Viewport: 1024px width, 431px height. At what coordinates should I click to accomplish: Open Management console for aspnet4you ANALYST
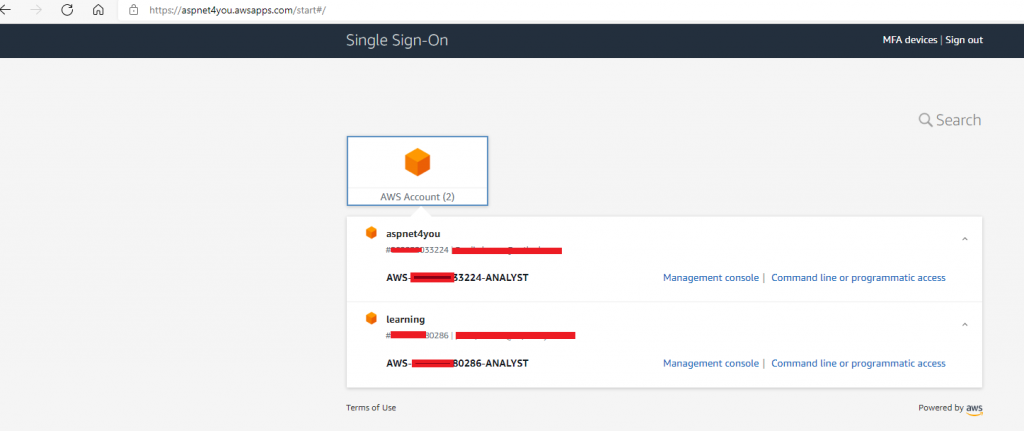711,278
